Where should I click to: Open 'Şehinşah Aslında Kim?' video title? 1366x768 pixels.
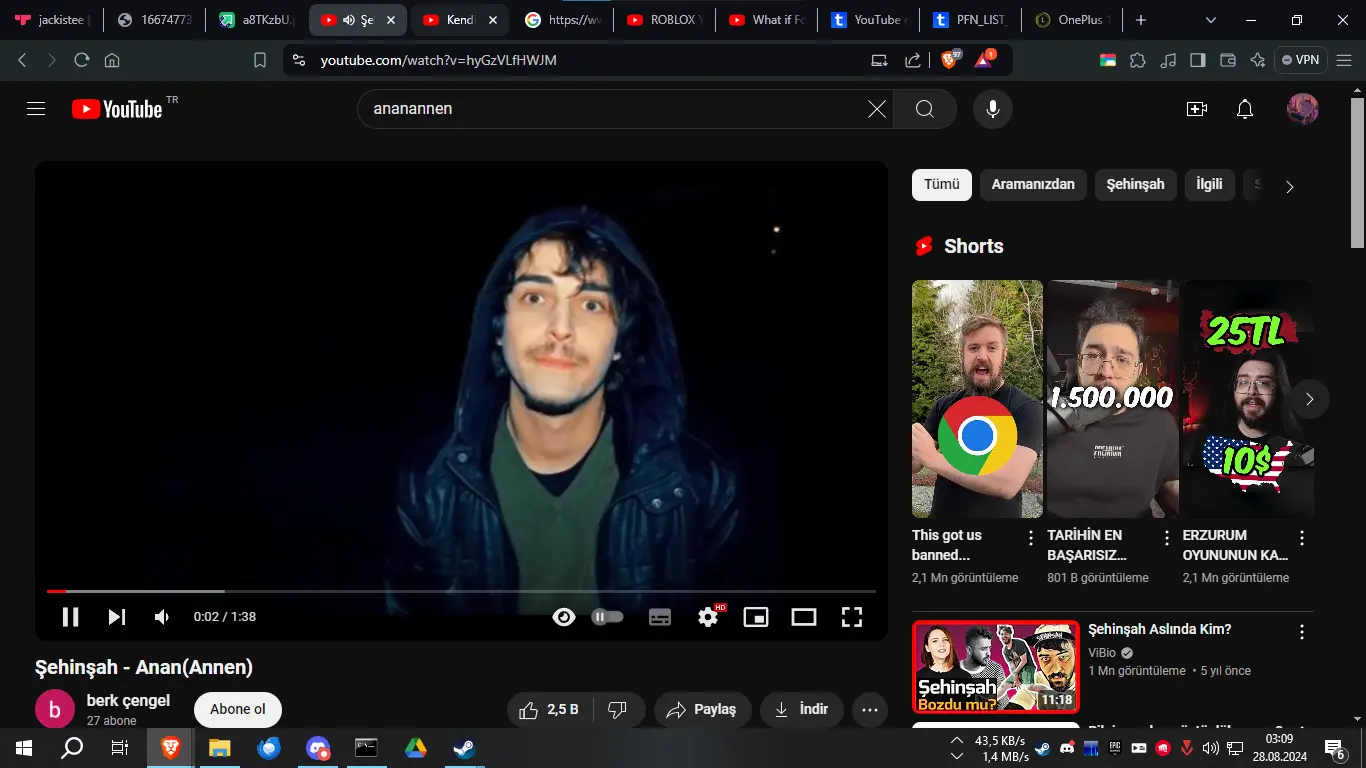coord(1159,630)
